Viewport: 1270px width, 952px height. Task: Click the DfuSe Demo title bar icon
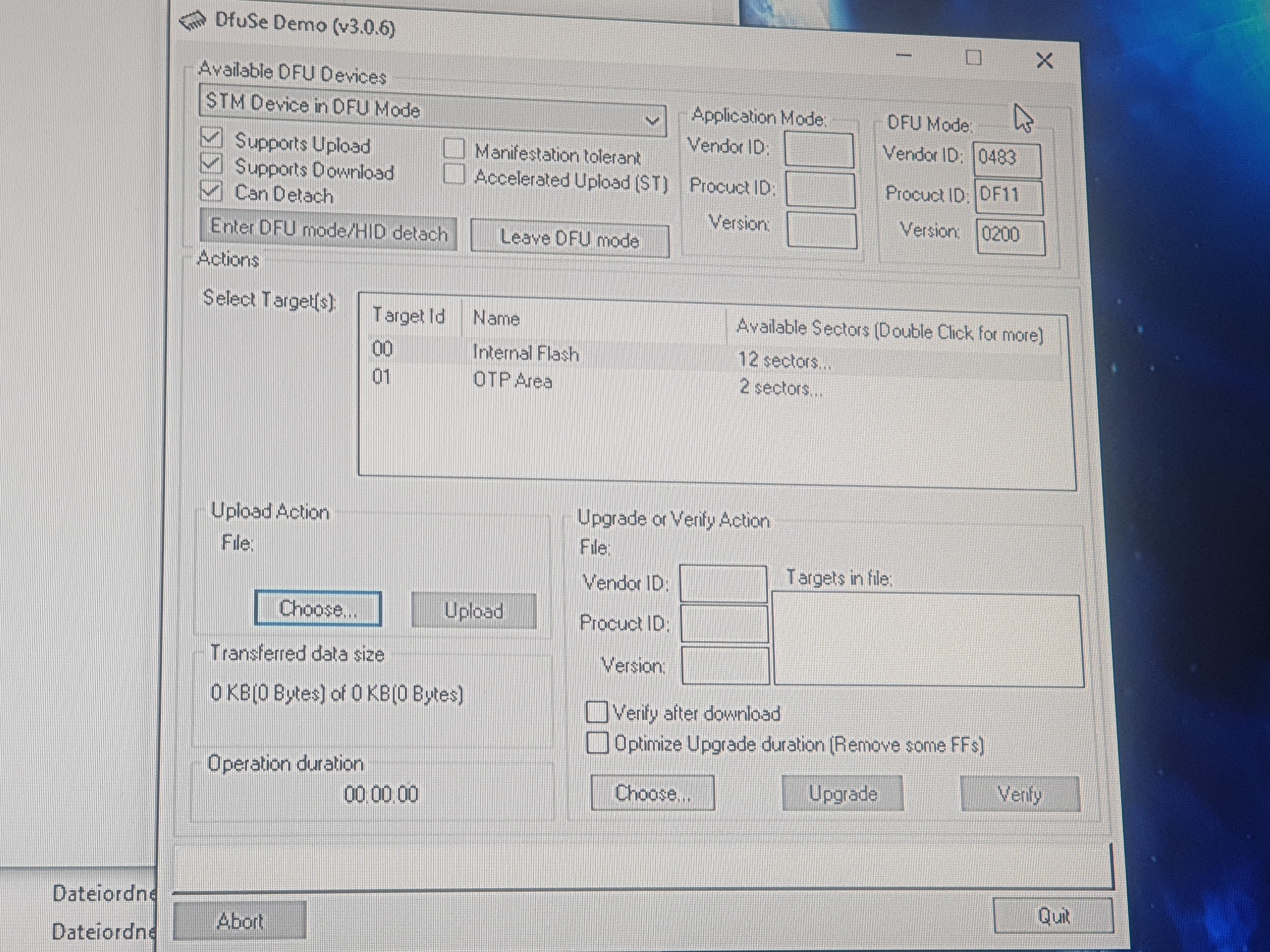click(x=193, y=20)
